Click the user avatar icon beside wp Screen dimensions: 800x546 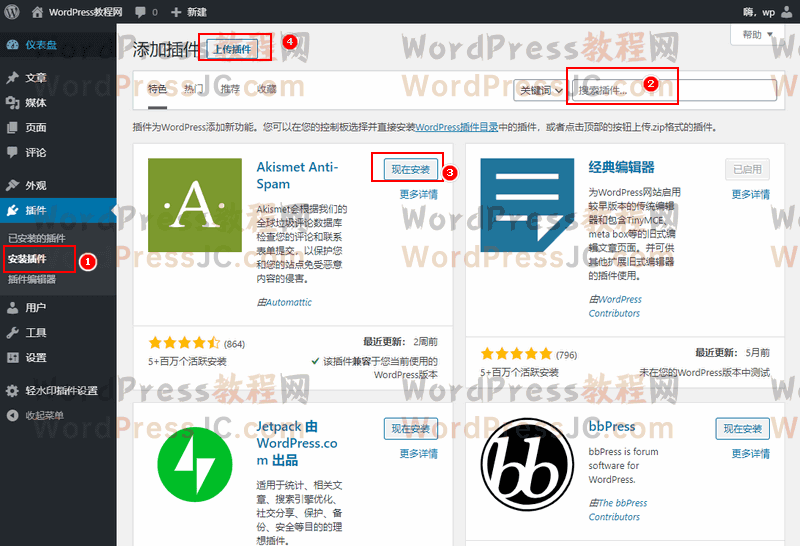coord(787,12)
